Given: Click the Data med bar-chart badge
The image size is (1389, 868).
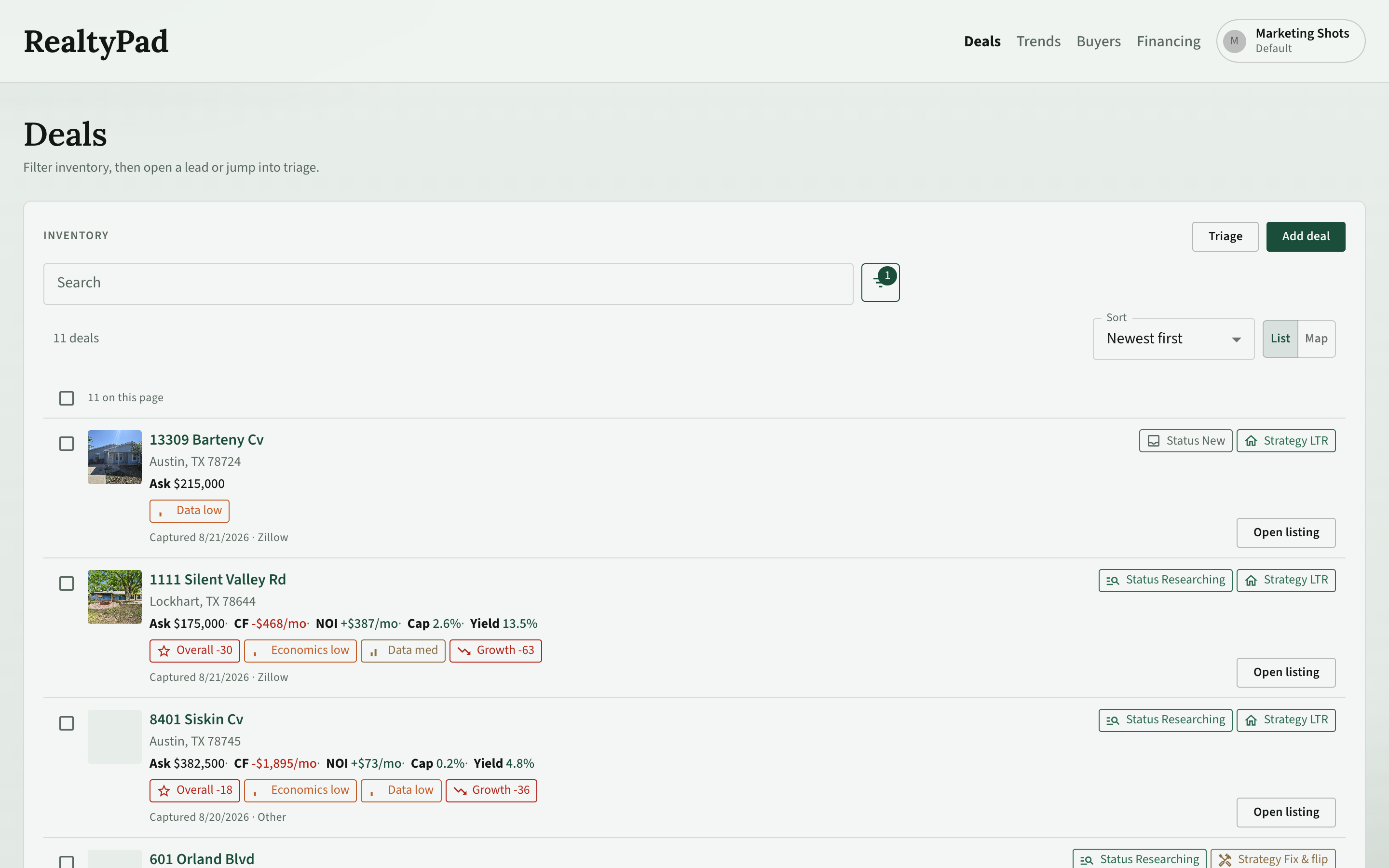Looking at the screenshot, I should click(403, 651).
